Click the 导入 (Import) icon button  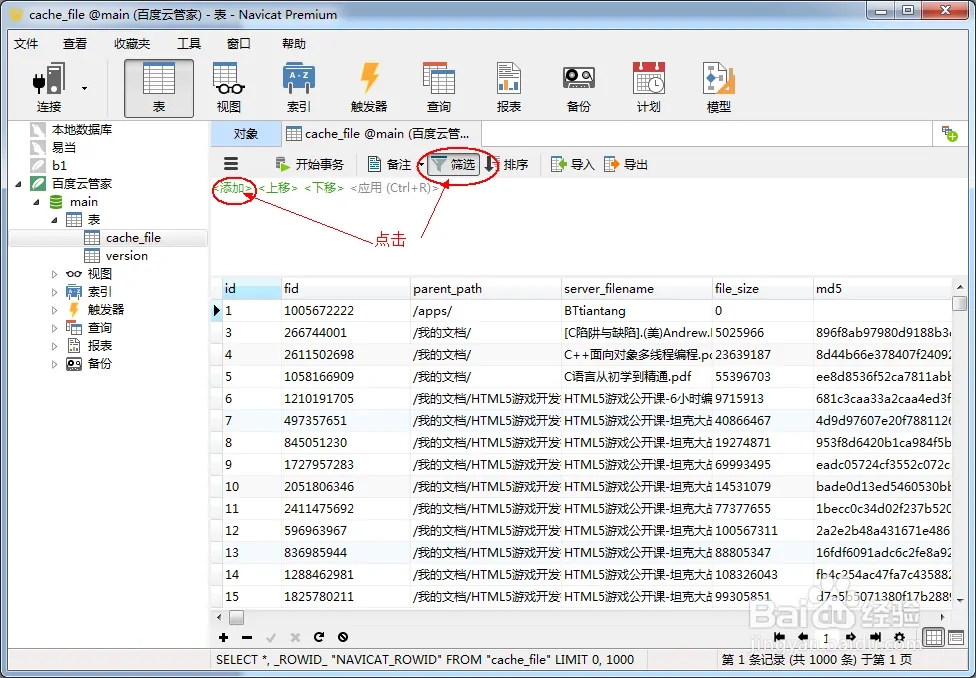572,165
